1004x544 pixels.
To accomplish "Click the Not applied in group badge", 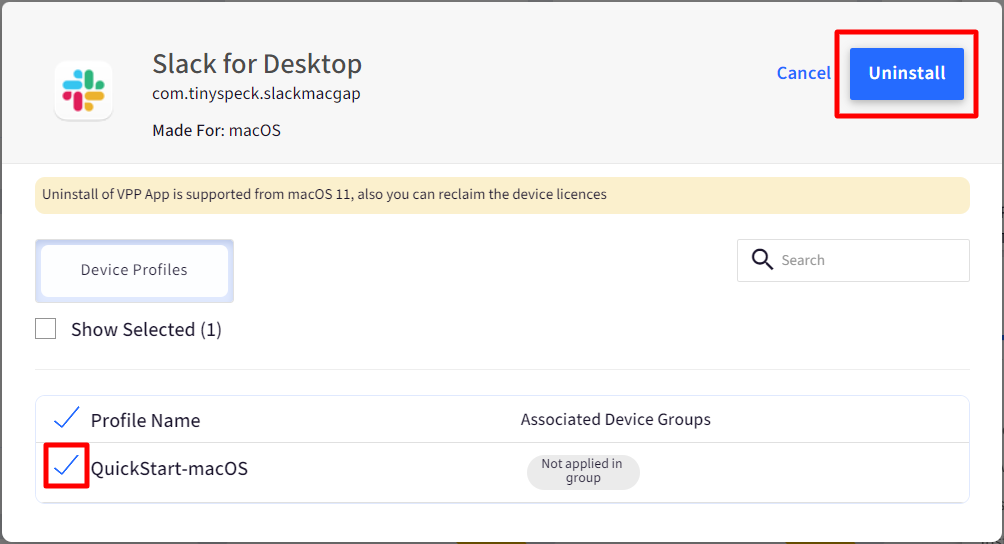I will [583, 472].
